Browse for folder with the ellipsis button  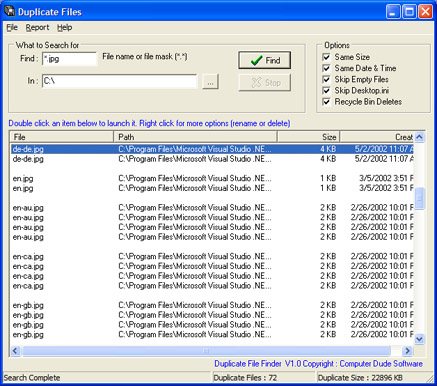[210, 82]
